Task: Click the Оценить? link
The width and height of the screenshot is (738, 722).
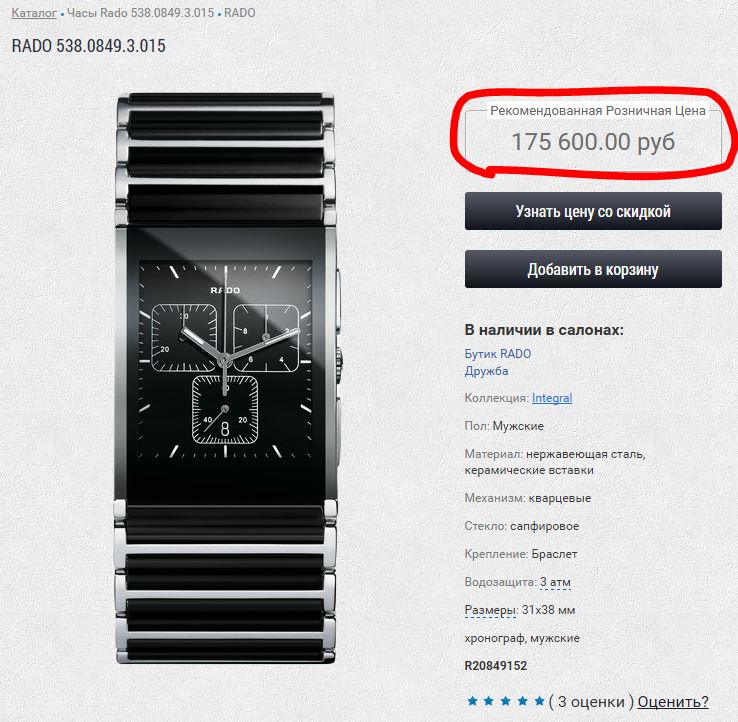Action: 673,701
